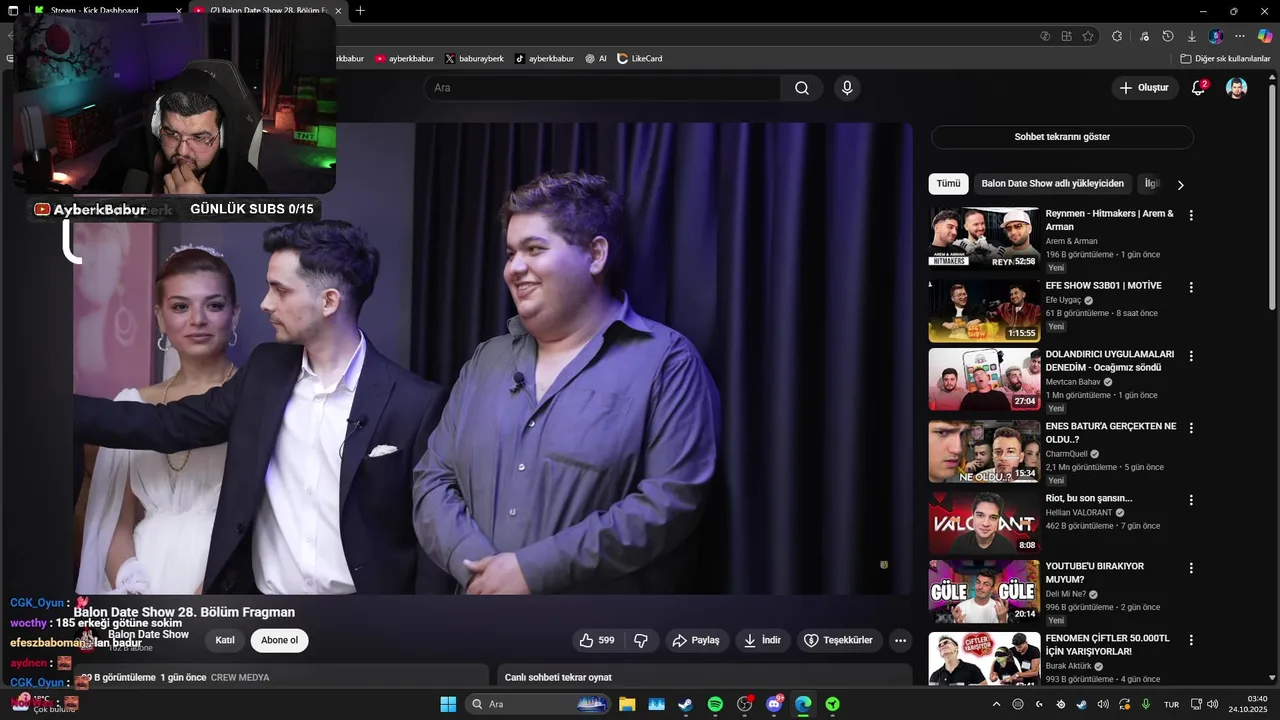The width and height of the screenshot is (1280, 720).
Task: Join the channel with Katıl button
Action: pos(225,640)
